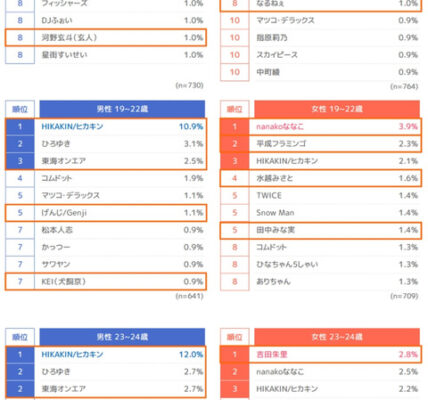Click the 水越みさと ranking row
The image size is (428, 400).
321,178
